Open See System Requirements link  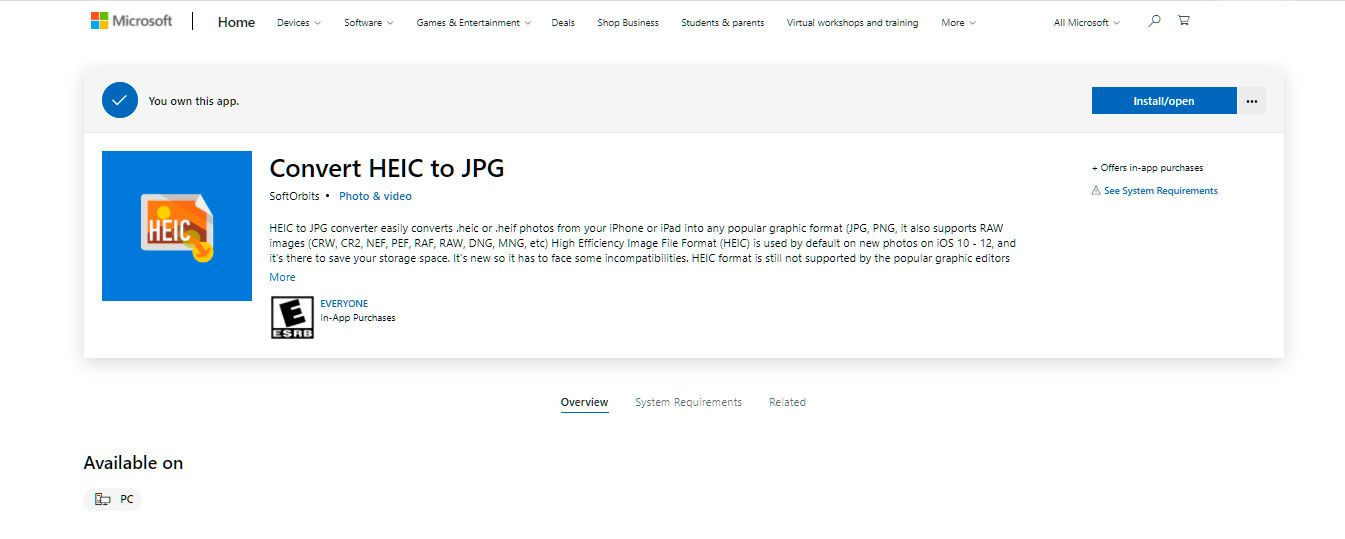point(1161,191)
